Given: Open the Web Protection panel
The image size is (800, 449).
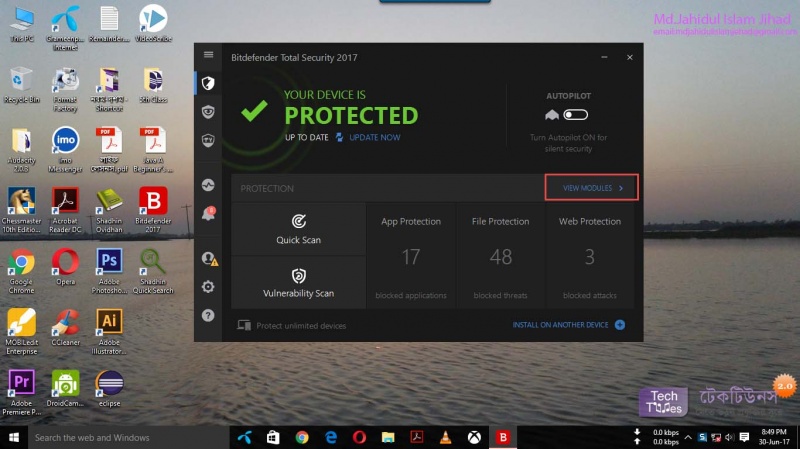Looking at the screenshot, I should (x=590, y=256).
